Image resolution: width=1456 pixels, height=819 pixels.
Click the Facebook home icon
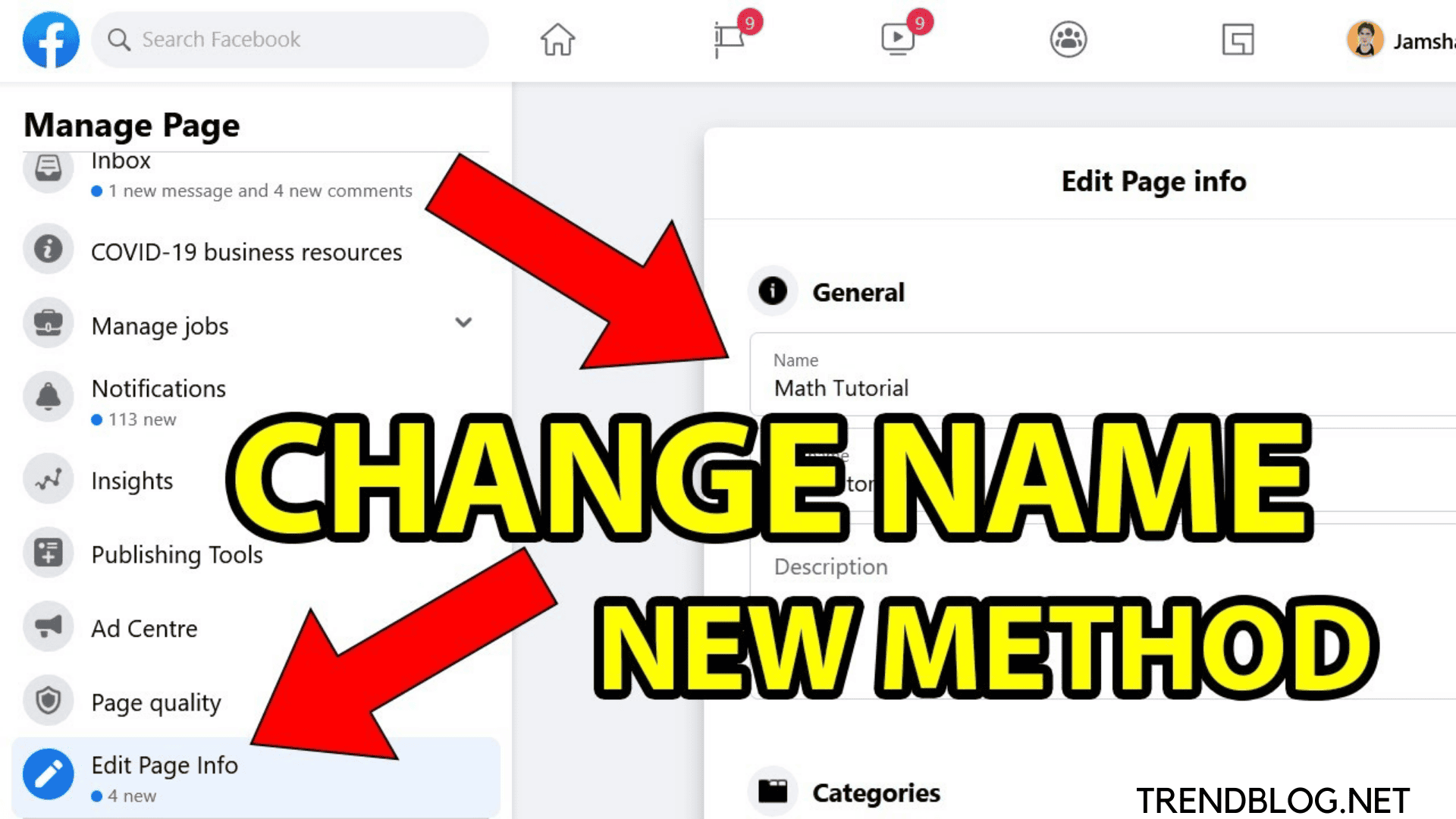(556, 39)
